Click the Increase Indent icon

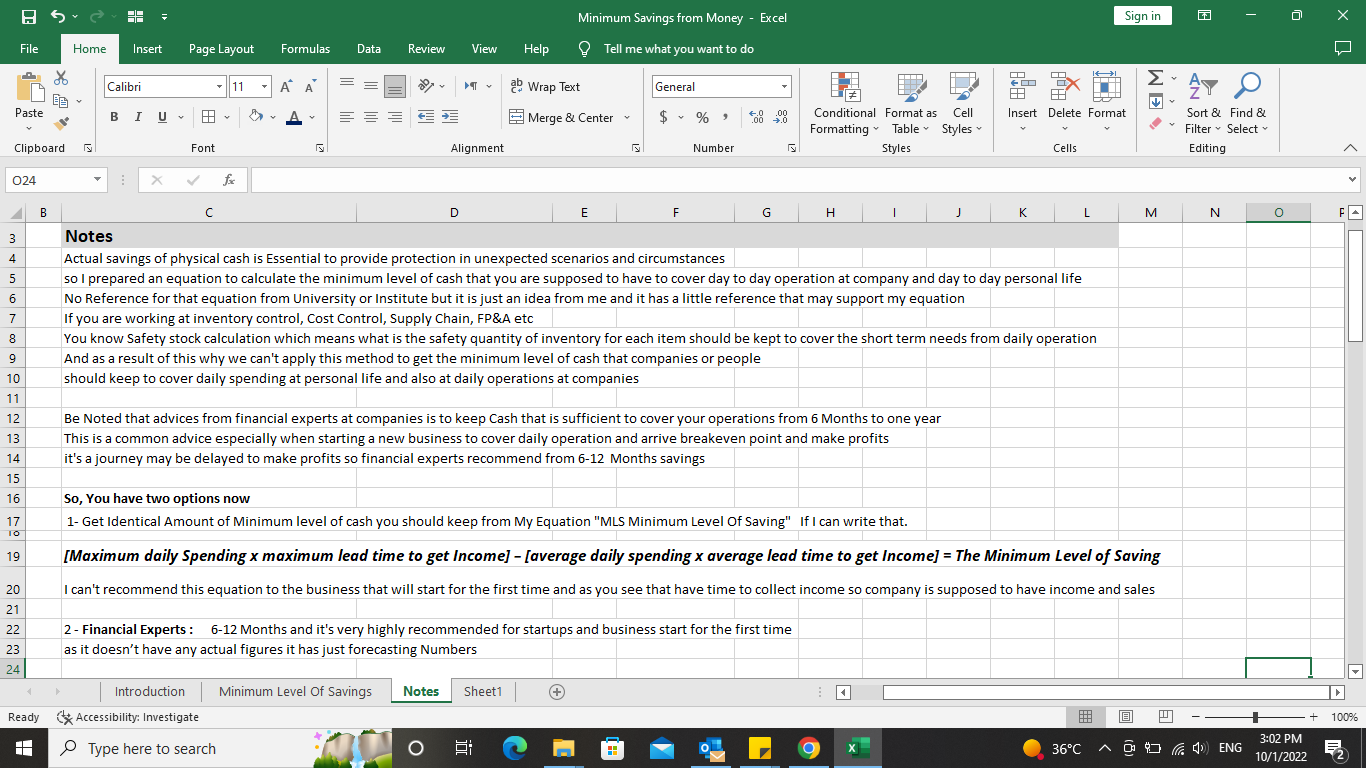point(450,117)
